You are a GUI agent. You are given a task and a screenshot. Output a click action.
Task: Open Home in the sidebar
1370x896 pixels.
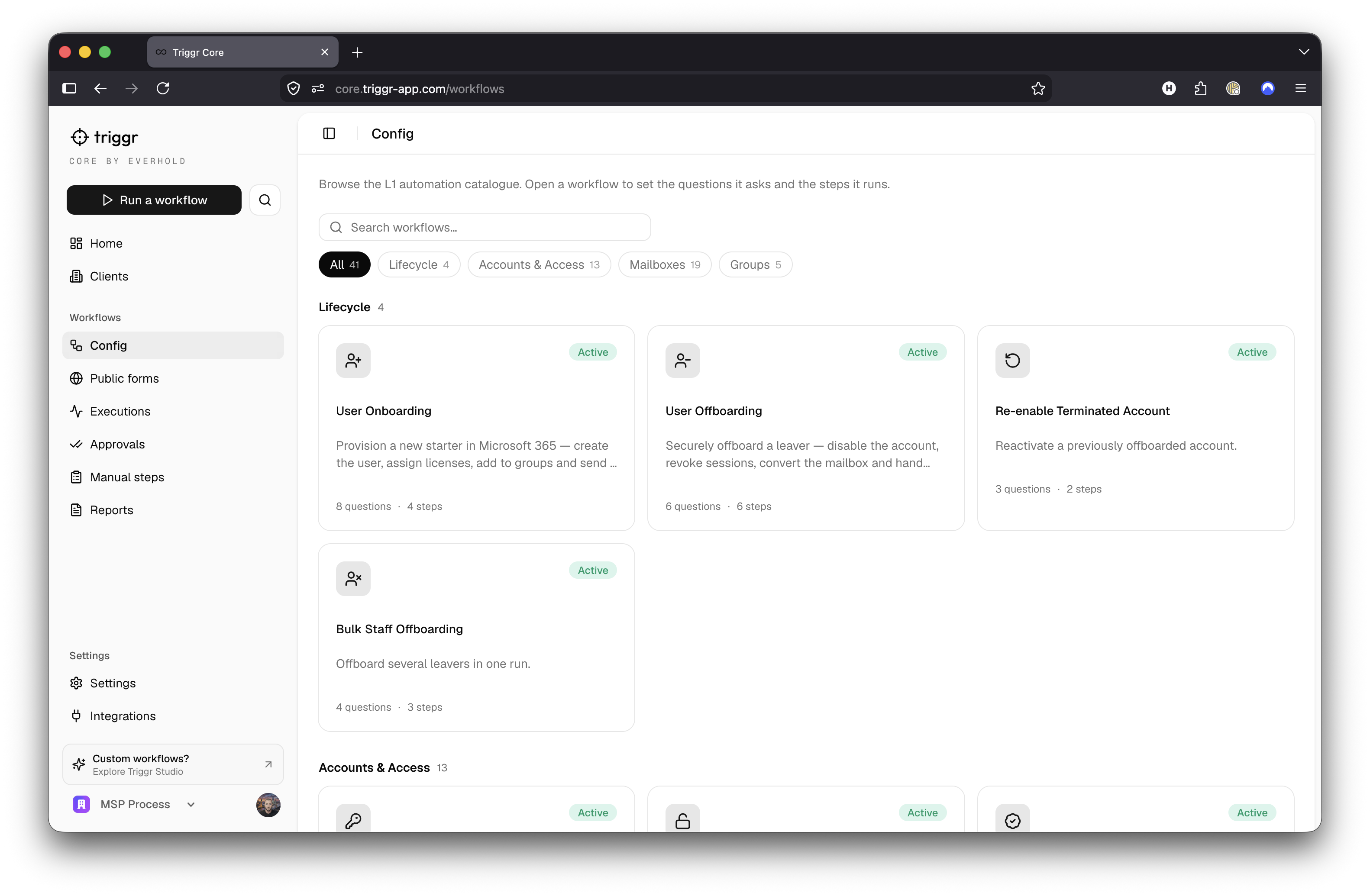(173, 243)
